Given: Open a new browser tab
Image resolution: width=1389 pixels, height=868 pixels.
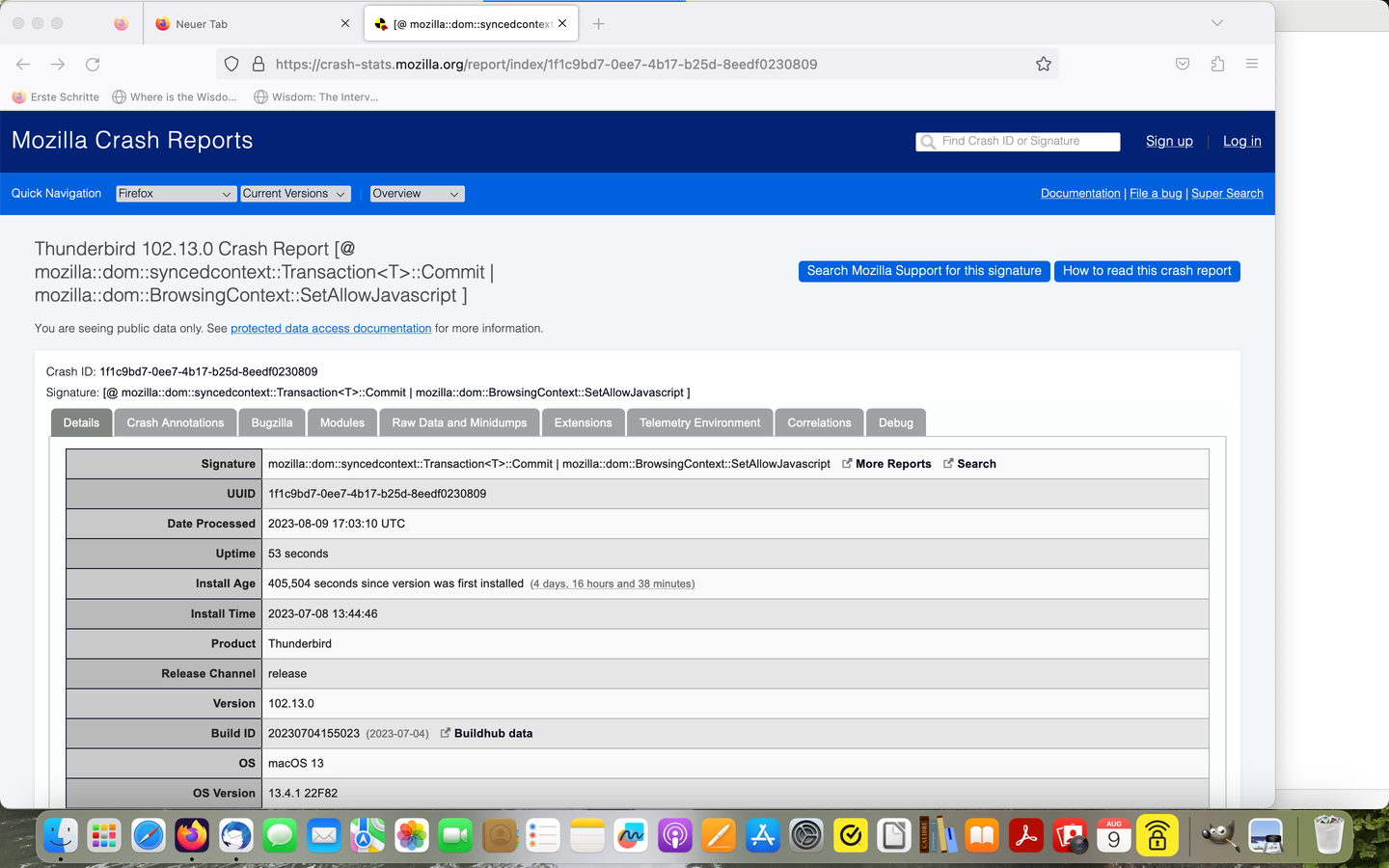Looking at the screenshot, I should (x=599, y=23).
